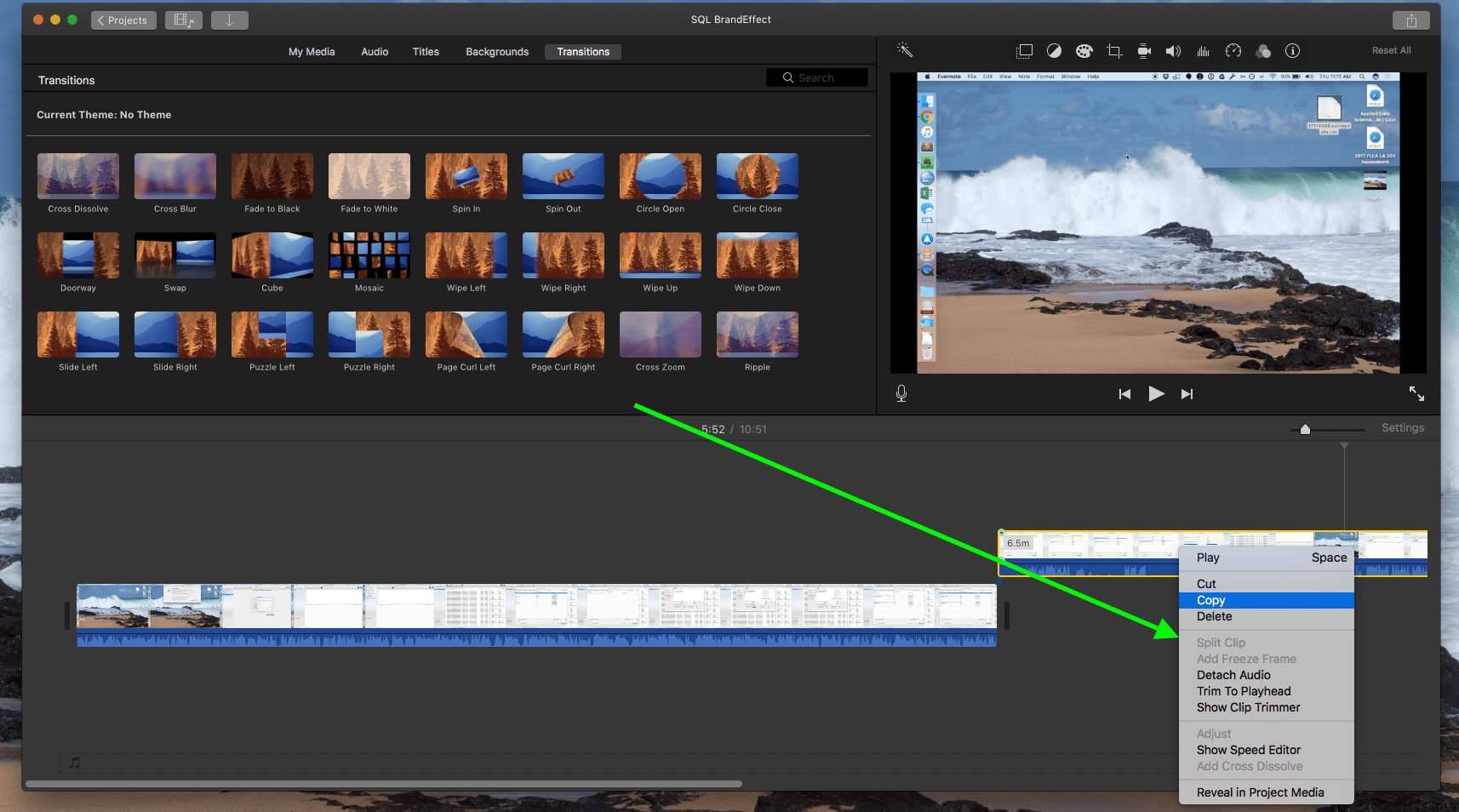
Task: Switch to the Audio tab
Action: tap(374, 51)
